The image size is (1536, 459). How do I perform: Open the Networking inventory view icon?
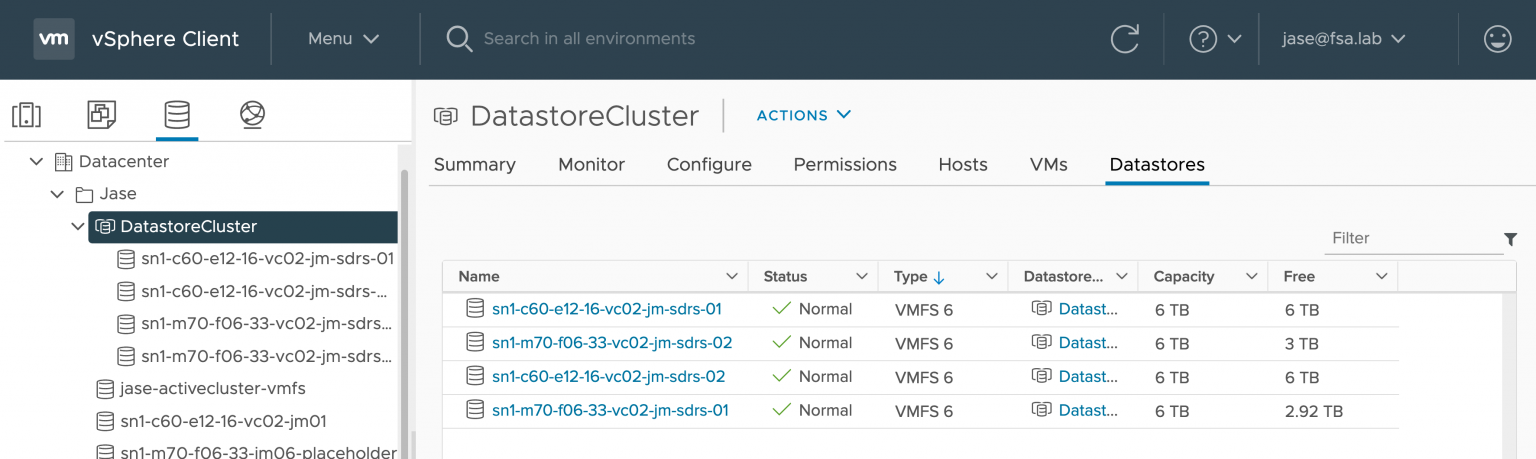252,115
